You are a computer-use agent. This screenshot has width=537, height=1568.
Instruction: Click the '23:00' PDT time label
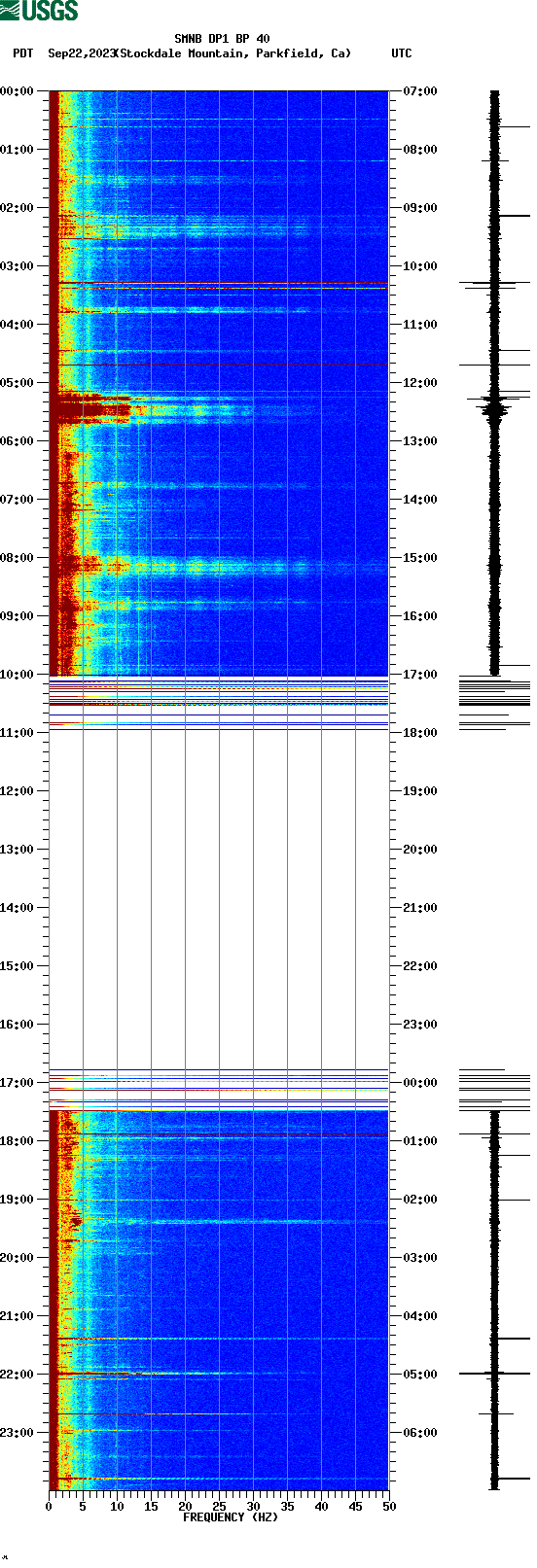pyautogui.click(x=17, y=1433)
